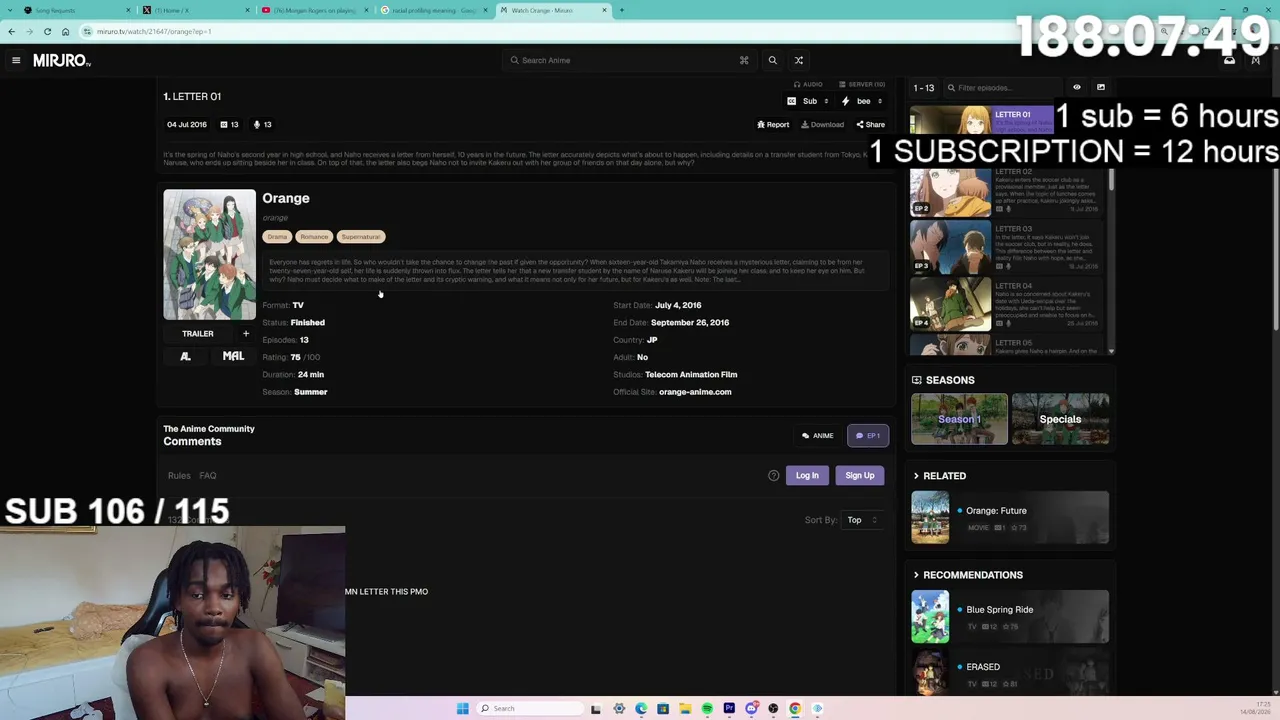Open the Specials season card
The height and width of the screenshot is (720, 1280).
tap(1060, 419)
